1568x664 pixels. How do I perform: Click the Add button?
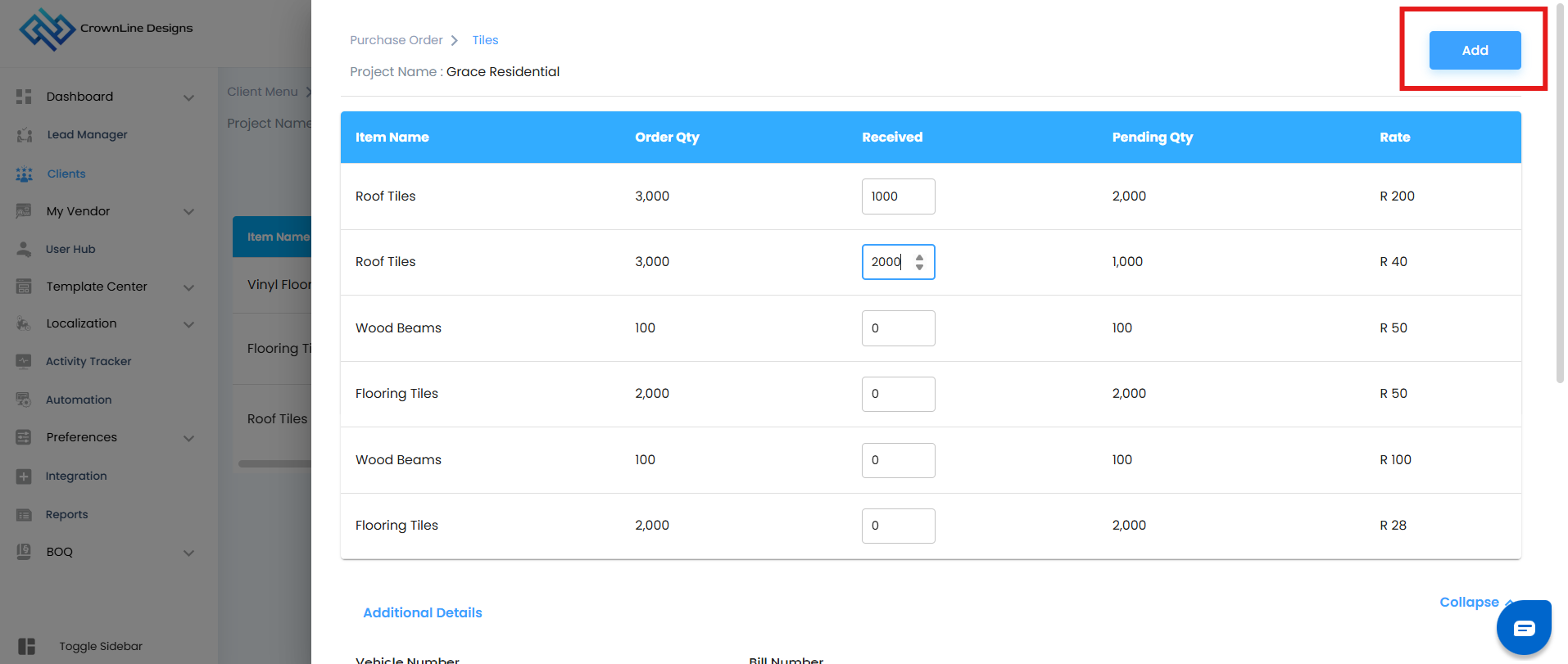click(x=1475, y=50)
